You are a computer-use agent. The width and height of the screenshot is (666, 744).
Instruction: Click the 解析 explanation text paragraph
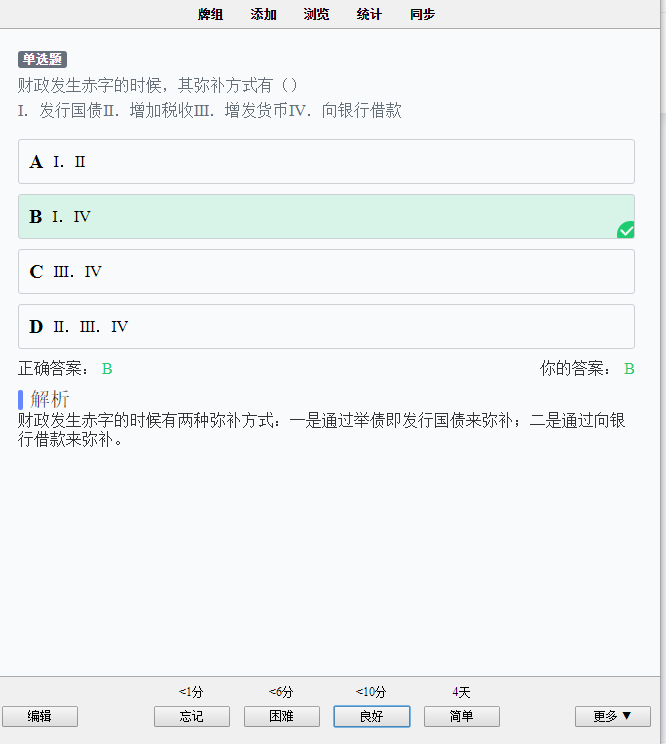point(322,430)
